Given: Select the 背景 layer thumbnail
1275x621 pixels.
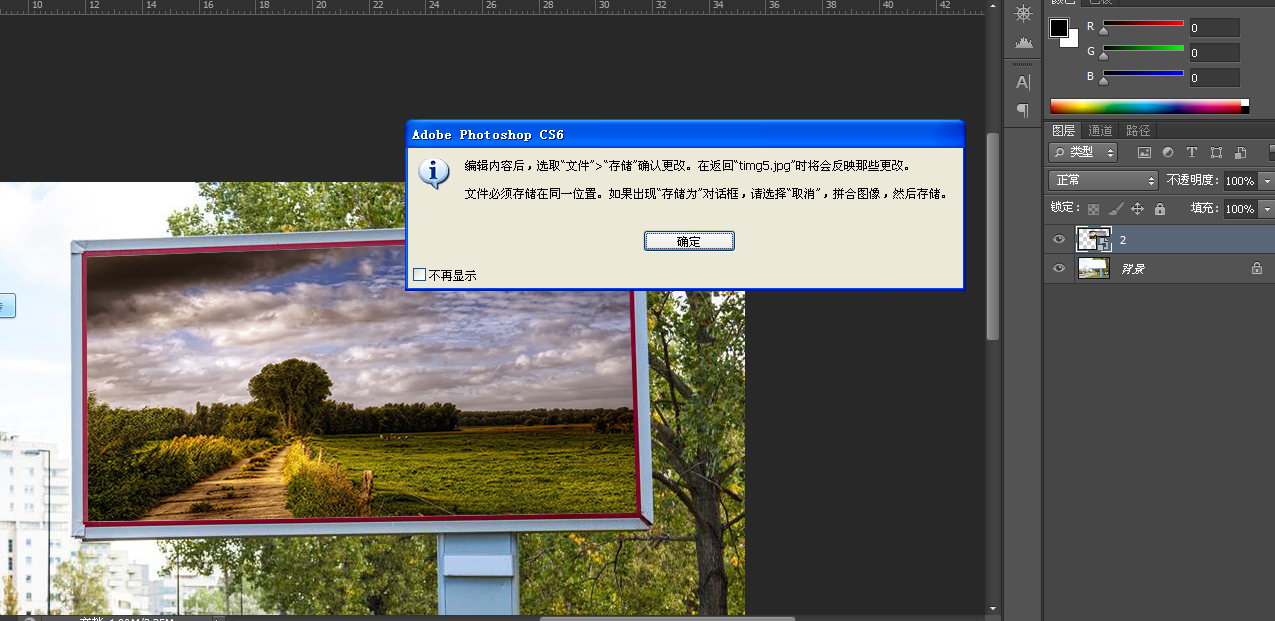Looking at the screenshot, I should click(x=1093, y=268).
